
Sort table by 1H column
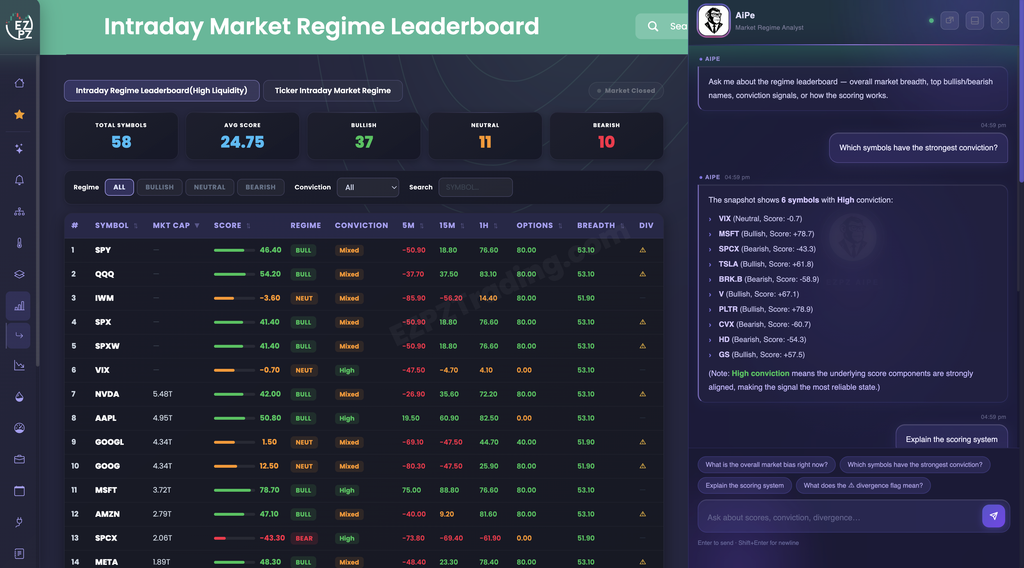coord(488,225)
